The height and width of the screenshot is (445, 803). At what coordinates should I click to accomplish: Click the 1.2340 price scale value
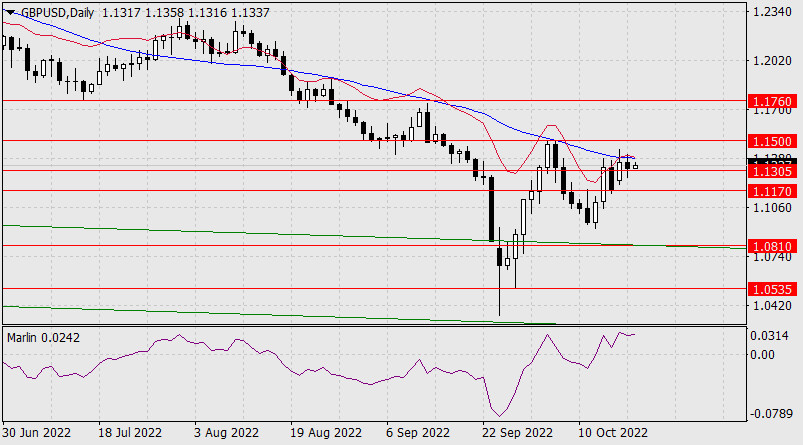tap(770, 12)
